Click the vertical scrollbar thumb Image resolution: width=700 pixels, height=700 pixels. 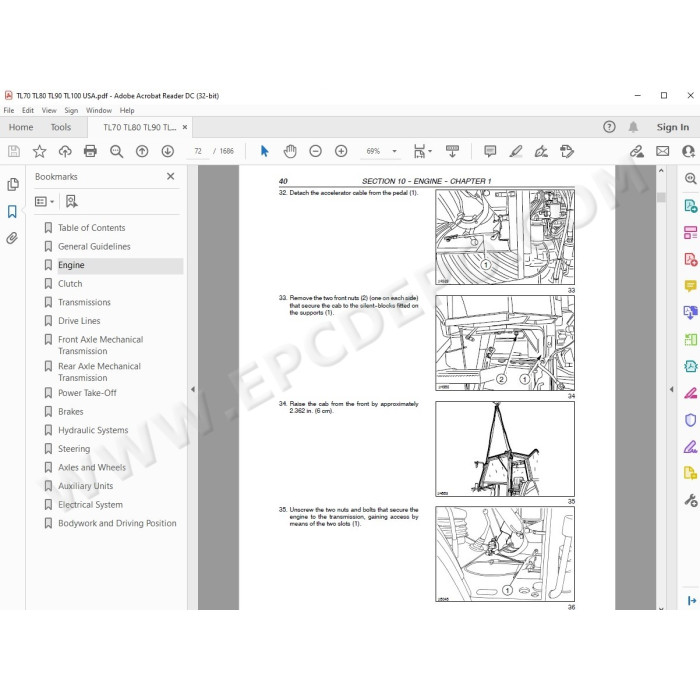click(661, 197)
